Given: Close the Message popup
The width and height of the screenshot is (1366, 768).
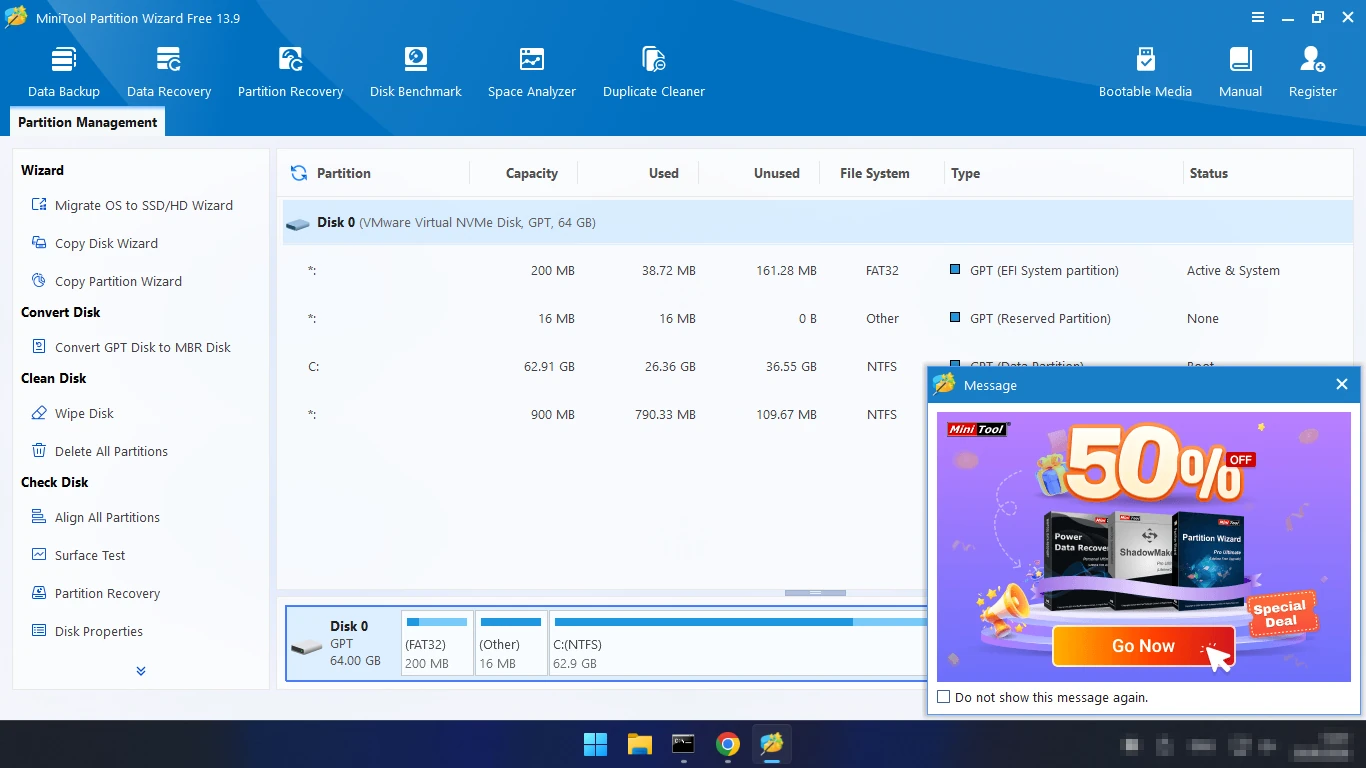Looking at the screenshot, I should pyautogui.click(x=1342, y=385).
